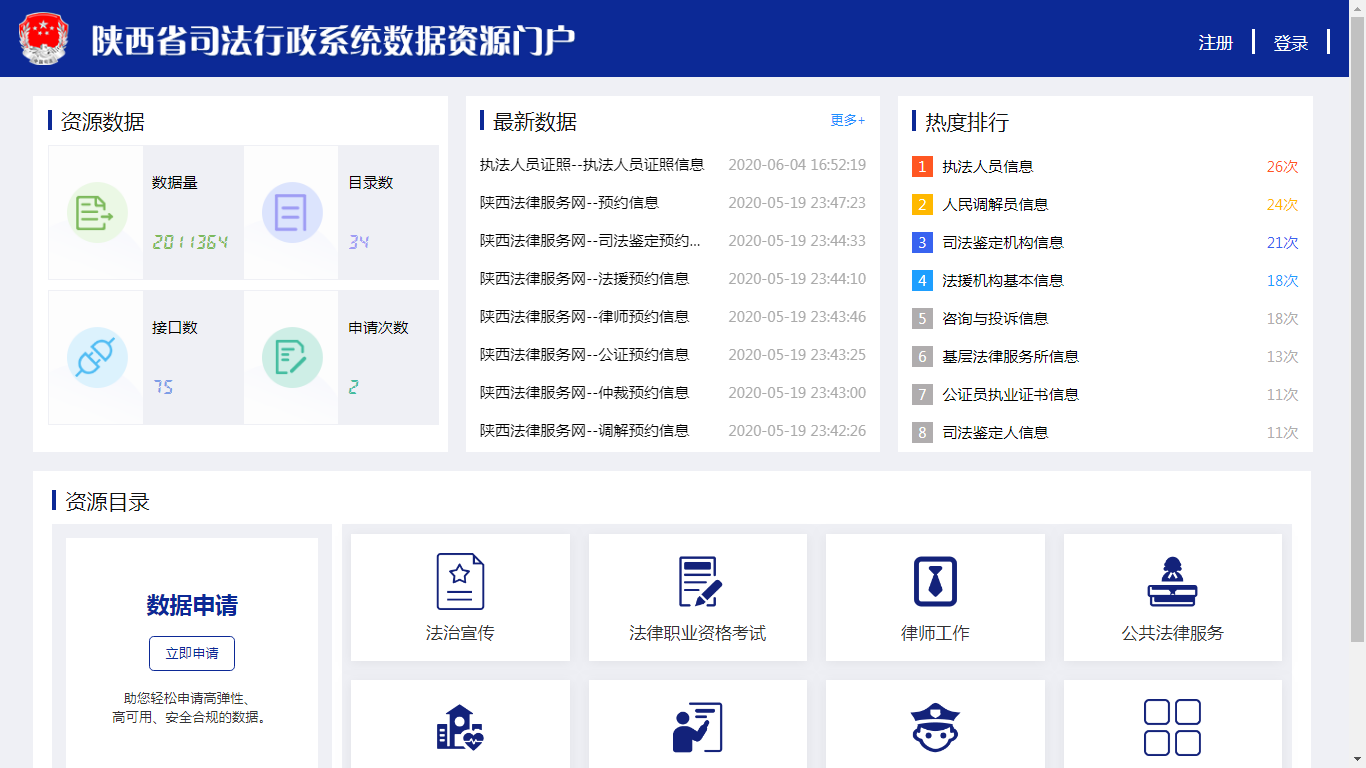Select 公证员执业证书信息 in hot ranking

point(1011,395)
